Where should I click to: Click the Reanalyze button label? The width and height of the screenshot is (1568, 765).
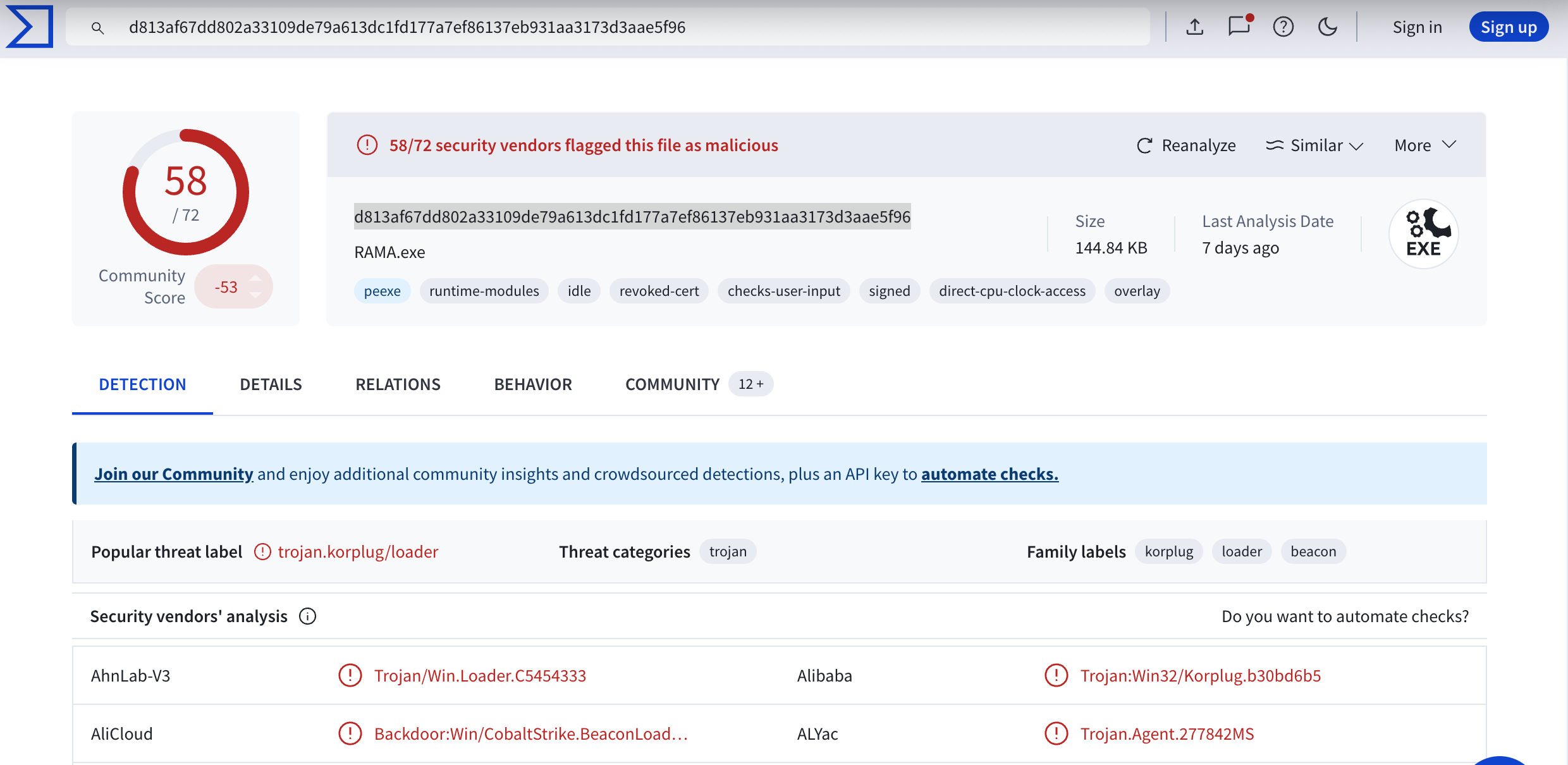1199,145
